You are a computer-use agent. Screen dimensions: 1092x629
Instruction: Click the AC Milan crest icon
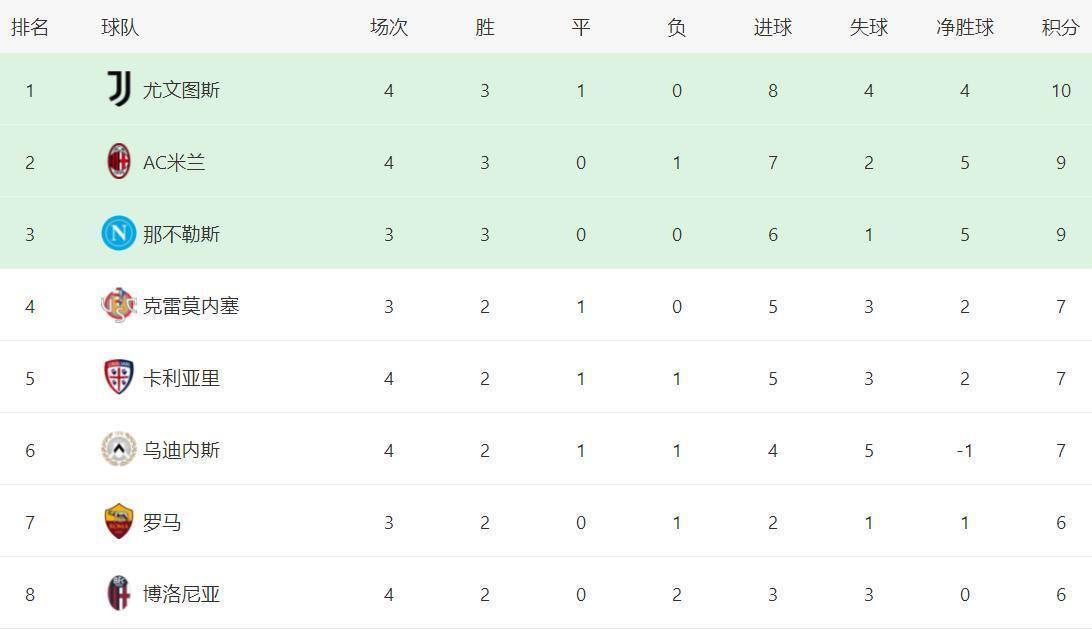(x=119, y=162)
